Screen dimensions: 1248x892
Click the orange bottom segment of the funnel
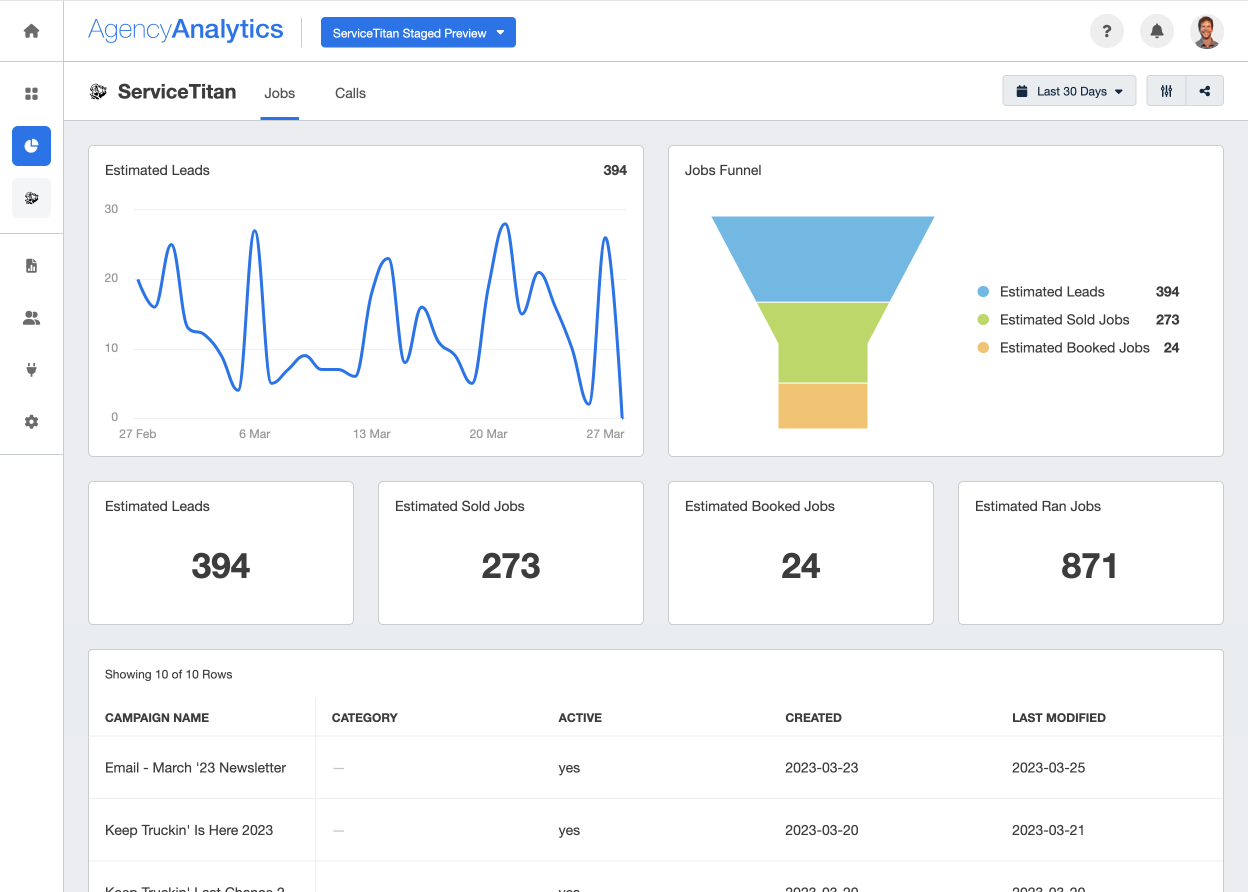(823, 406)
